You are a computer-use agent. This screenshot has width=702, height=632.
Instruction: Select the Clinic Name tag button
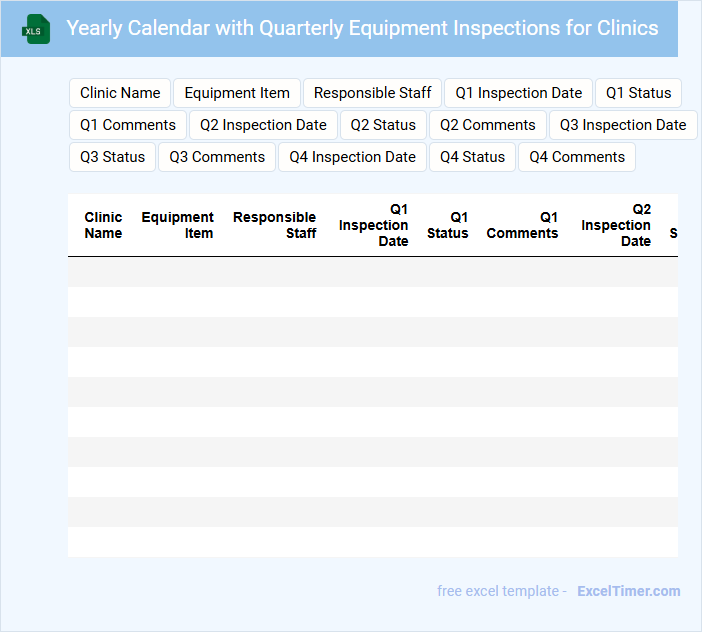coord(120,93)
